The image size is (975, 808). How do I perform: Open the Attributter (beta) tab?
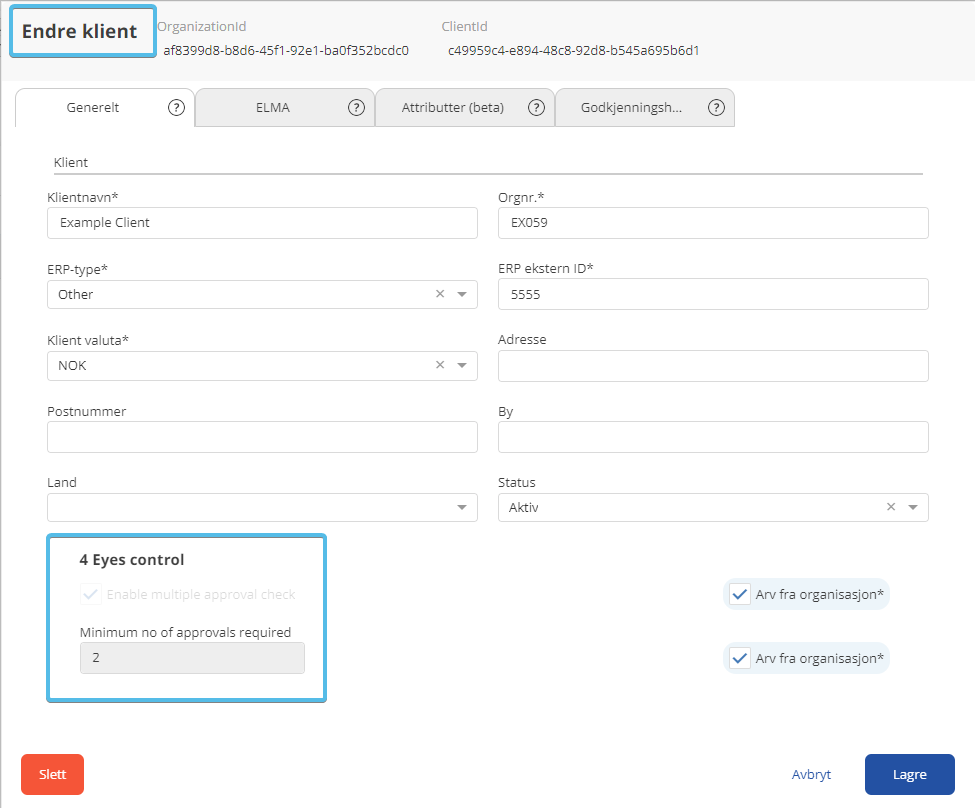coord(452,108)
